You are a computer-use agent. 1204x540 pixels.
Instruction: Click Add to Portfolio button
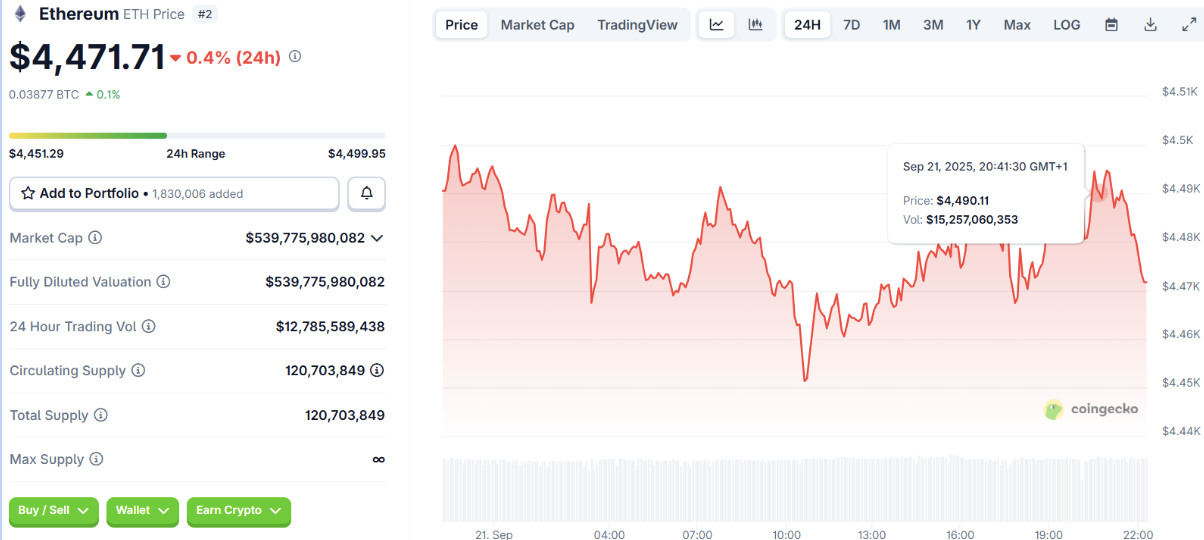pos(174,193)
